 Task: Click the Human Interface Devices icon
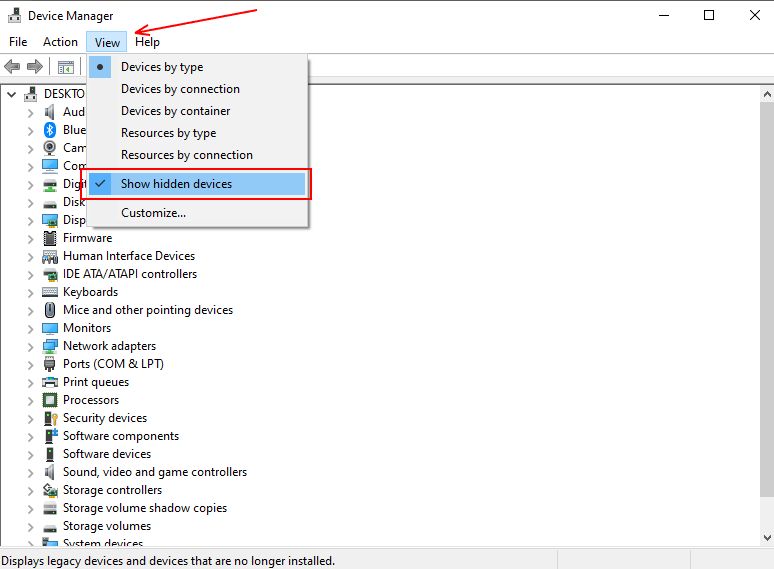click(x=50, y=256)
